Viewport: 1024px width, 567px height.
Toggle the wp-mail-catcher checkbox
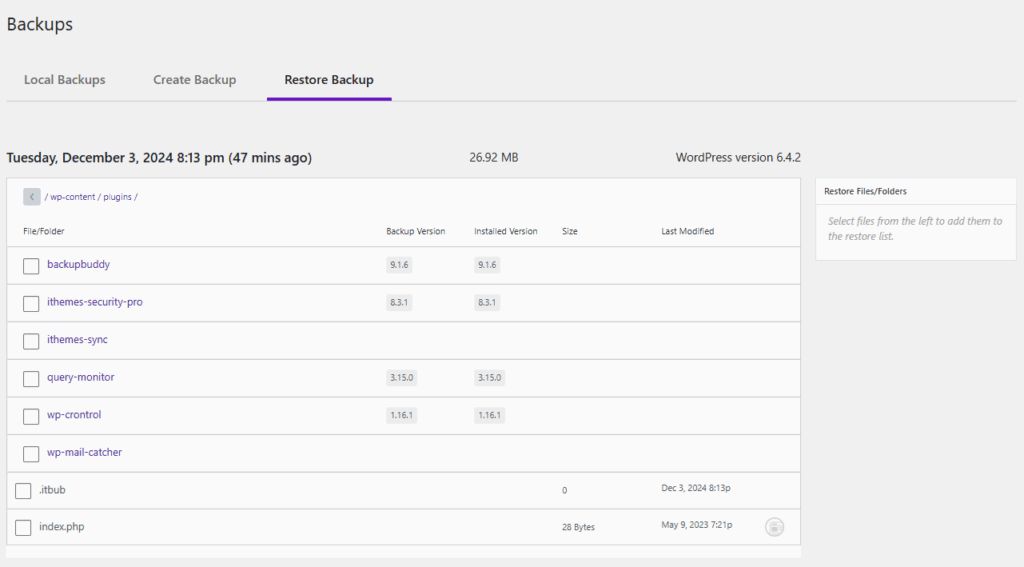click(x=31, y=454)
